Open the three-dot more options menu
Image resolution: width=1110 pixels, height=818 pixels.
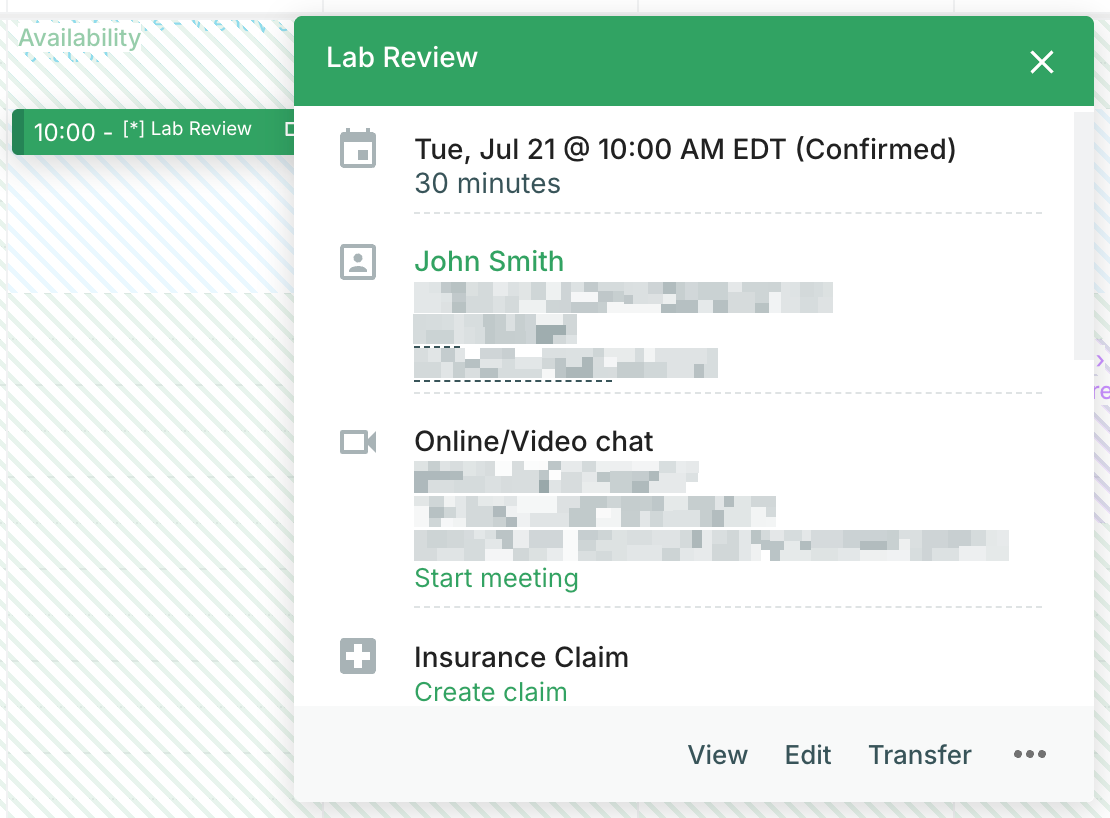tap(1029, 754)
